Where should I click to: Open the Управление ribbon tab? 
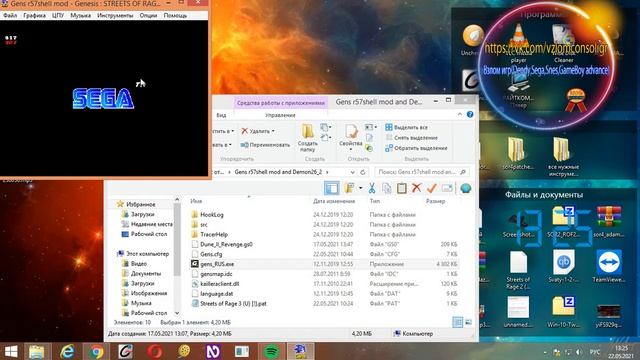tap(280, 115)
